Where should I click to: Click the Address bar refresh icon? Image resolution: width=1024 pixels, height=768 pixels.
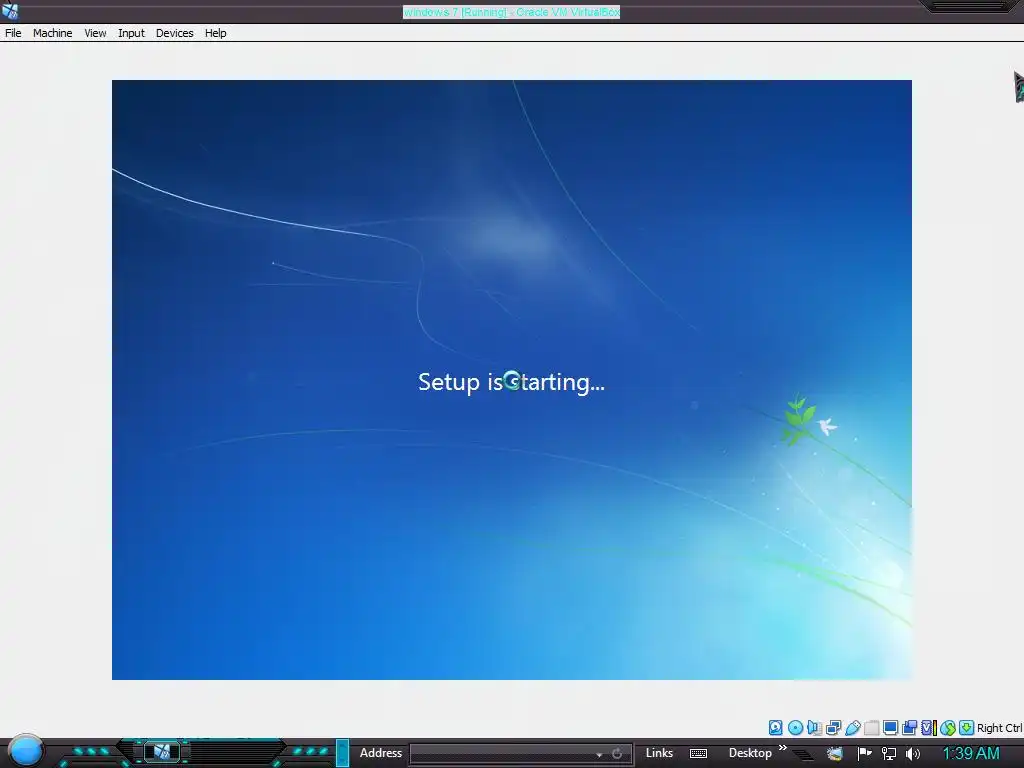pos(616,754)
